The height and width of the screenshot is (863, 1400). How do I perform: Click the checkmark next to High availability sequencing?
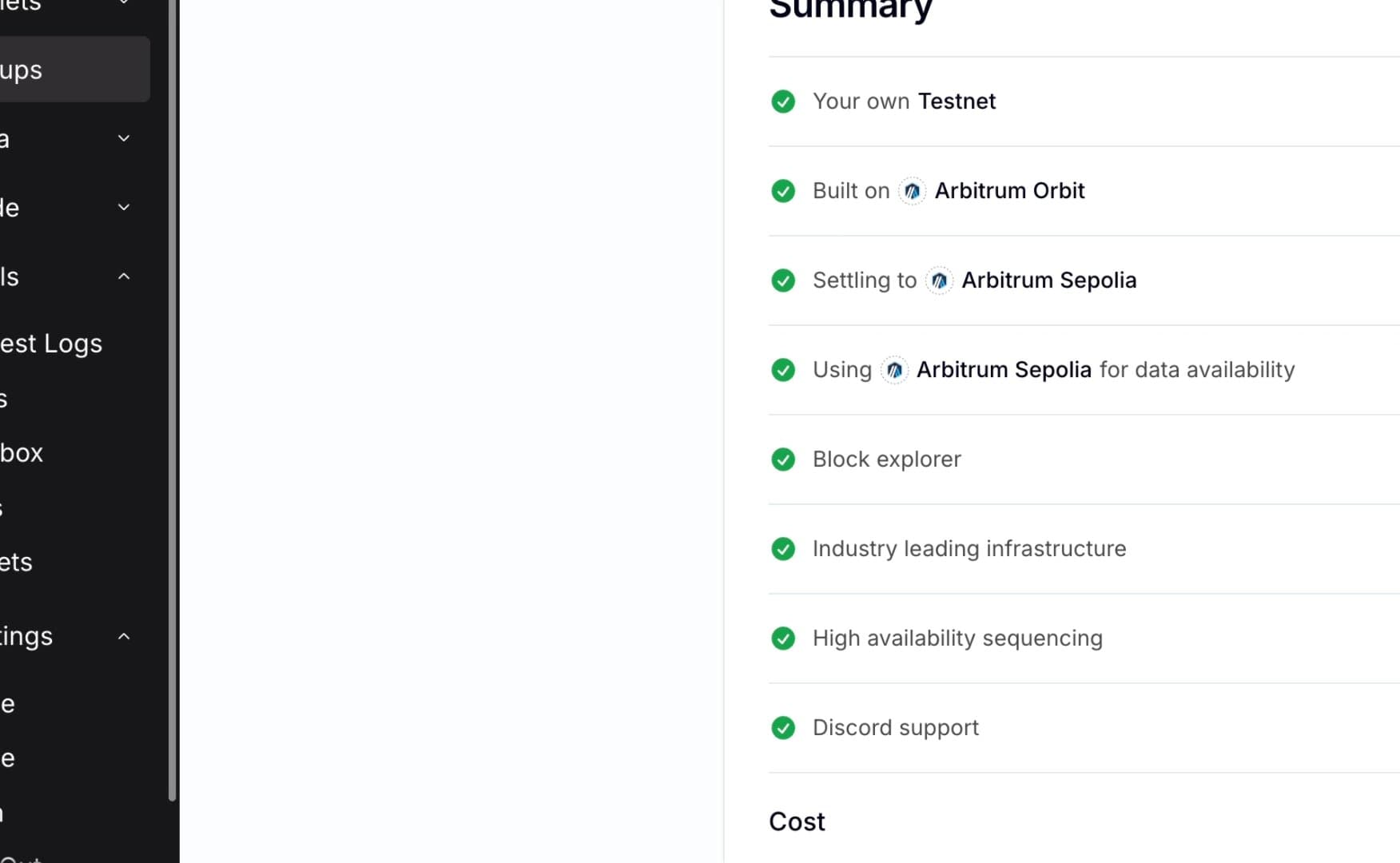(x=783, y=638)
